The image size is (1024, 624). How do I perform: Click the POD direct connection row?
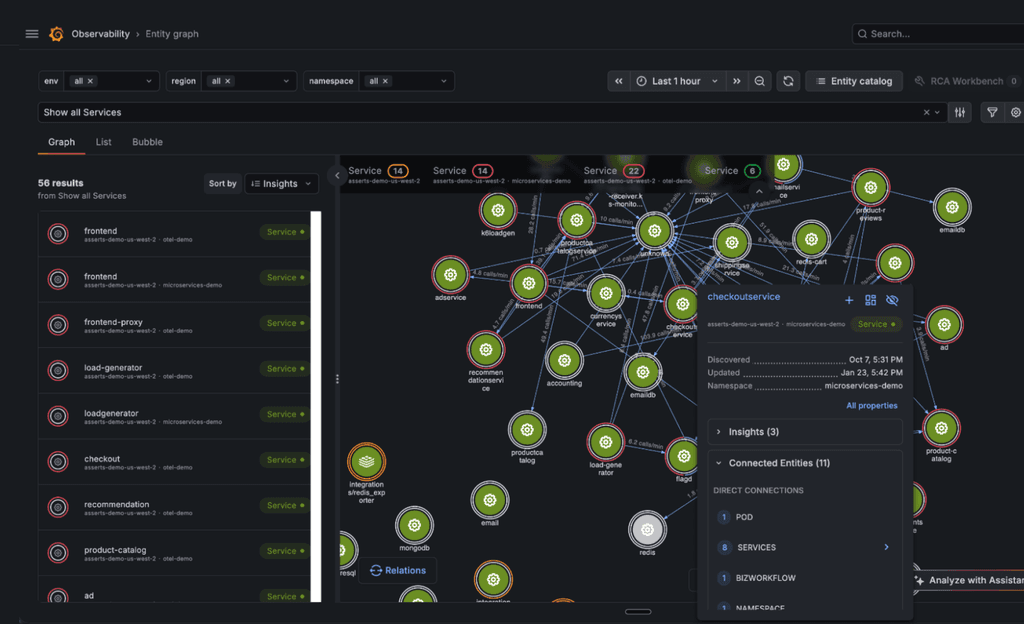[x=805, y=517]
